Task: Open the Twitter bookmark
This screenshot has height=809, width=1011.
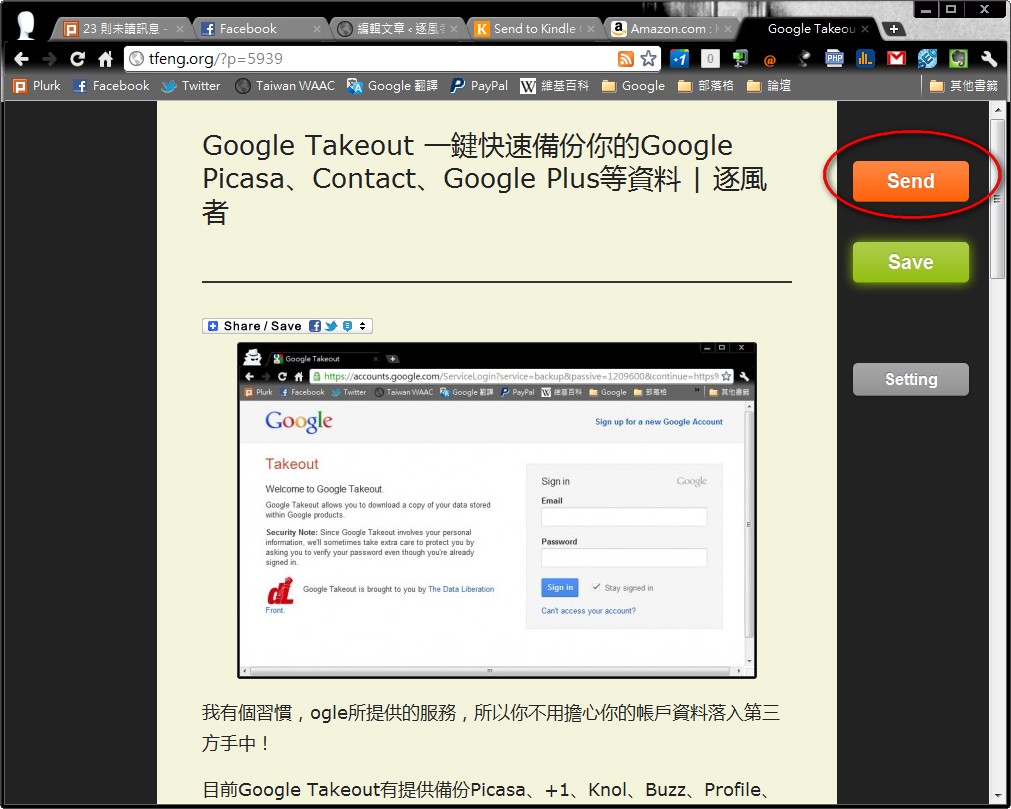Action: tap(191, 86)
